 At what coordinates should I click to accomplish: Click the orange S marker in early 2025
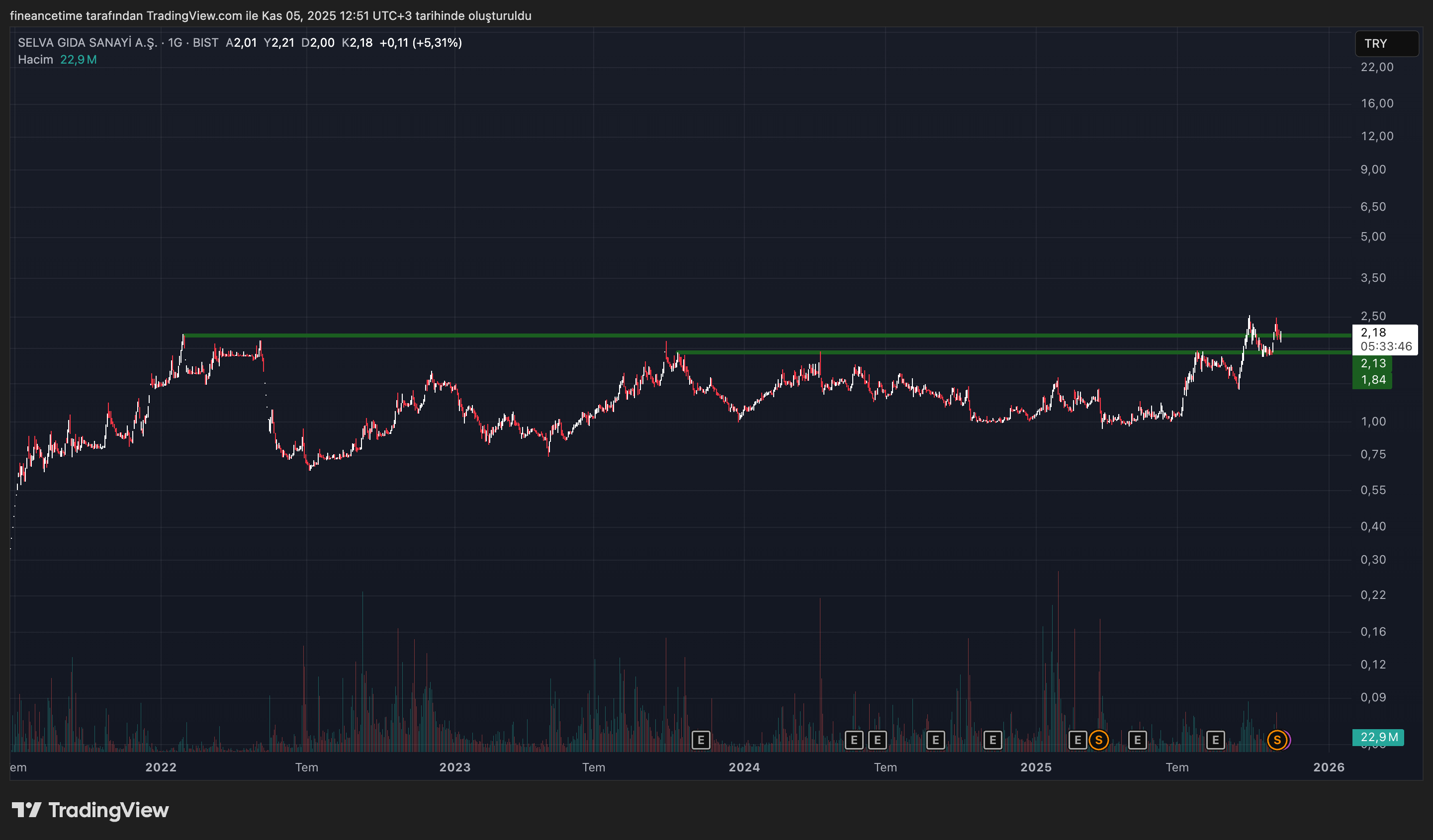point(1099,740)
